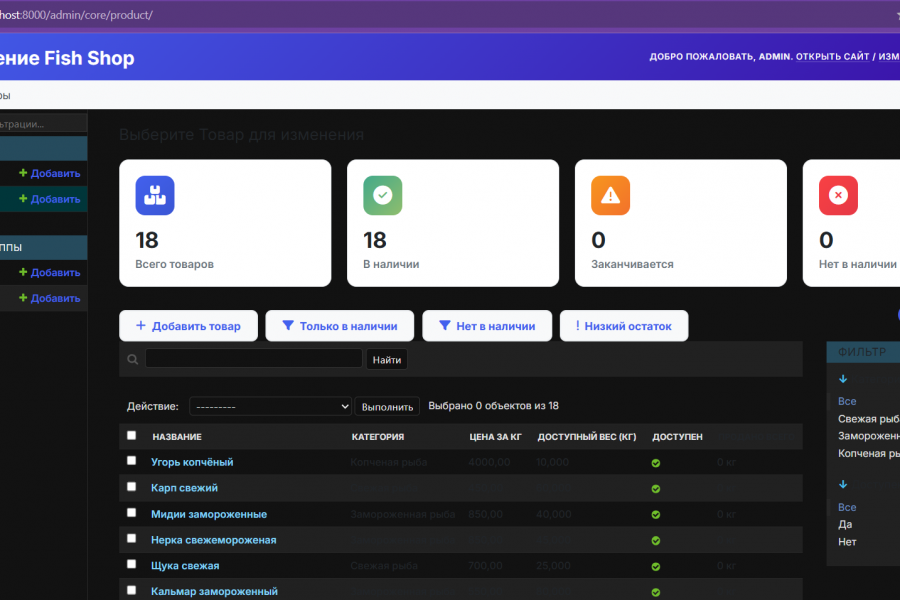Viewport: 900px width, 600px height.
Task: Click the Всего товаров stat card
Action: coord(225,223)
